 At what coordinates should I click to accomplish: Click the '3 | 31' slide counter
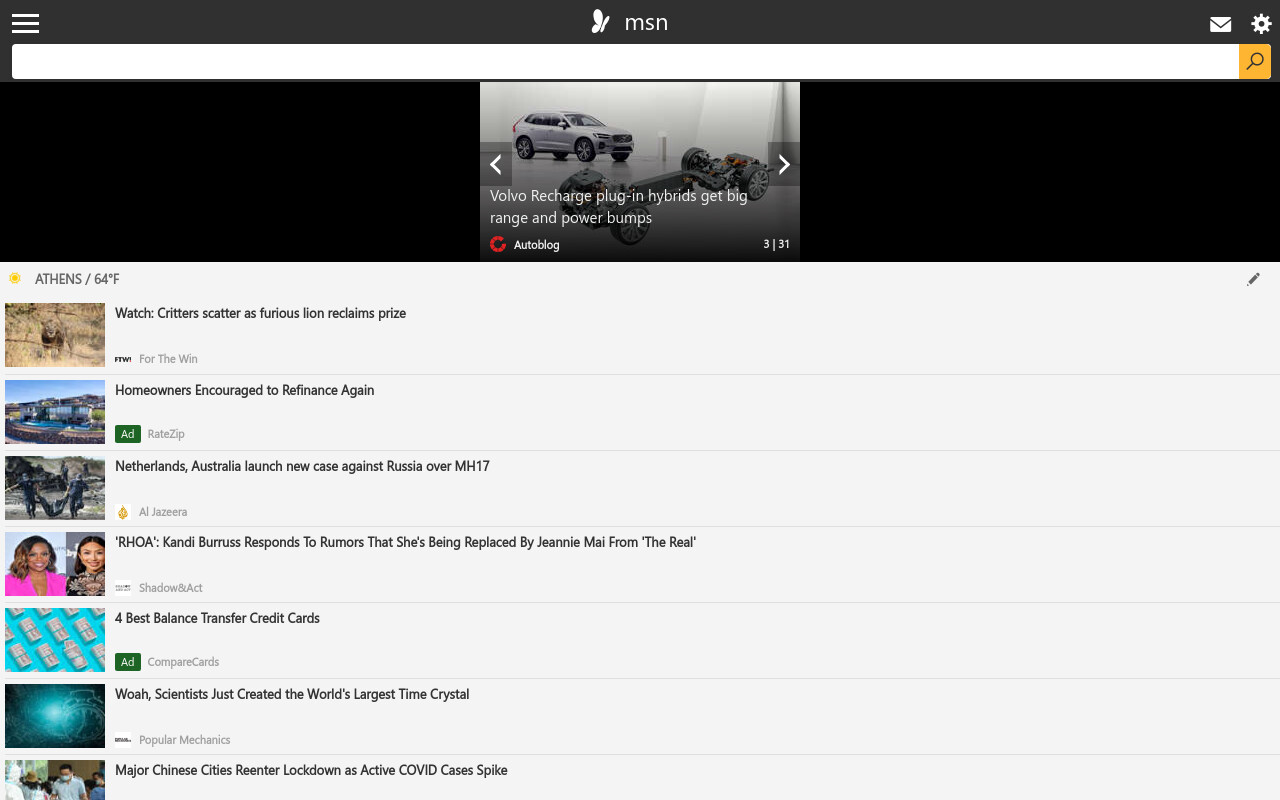click(x=776, y=244)
